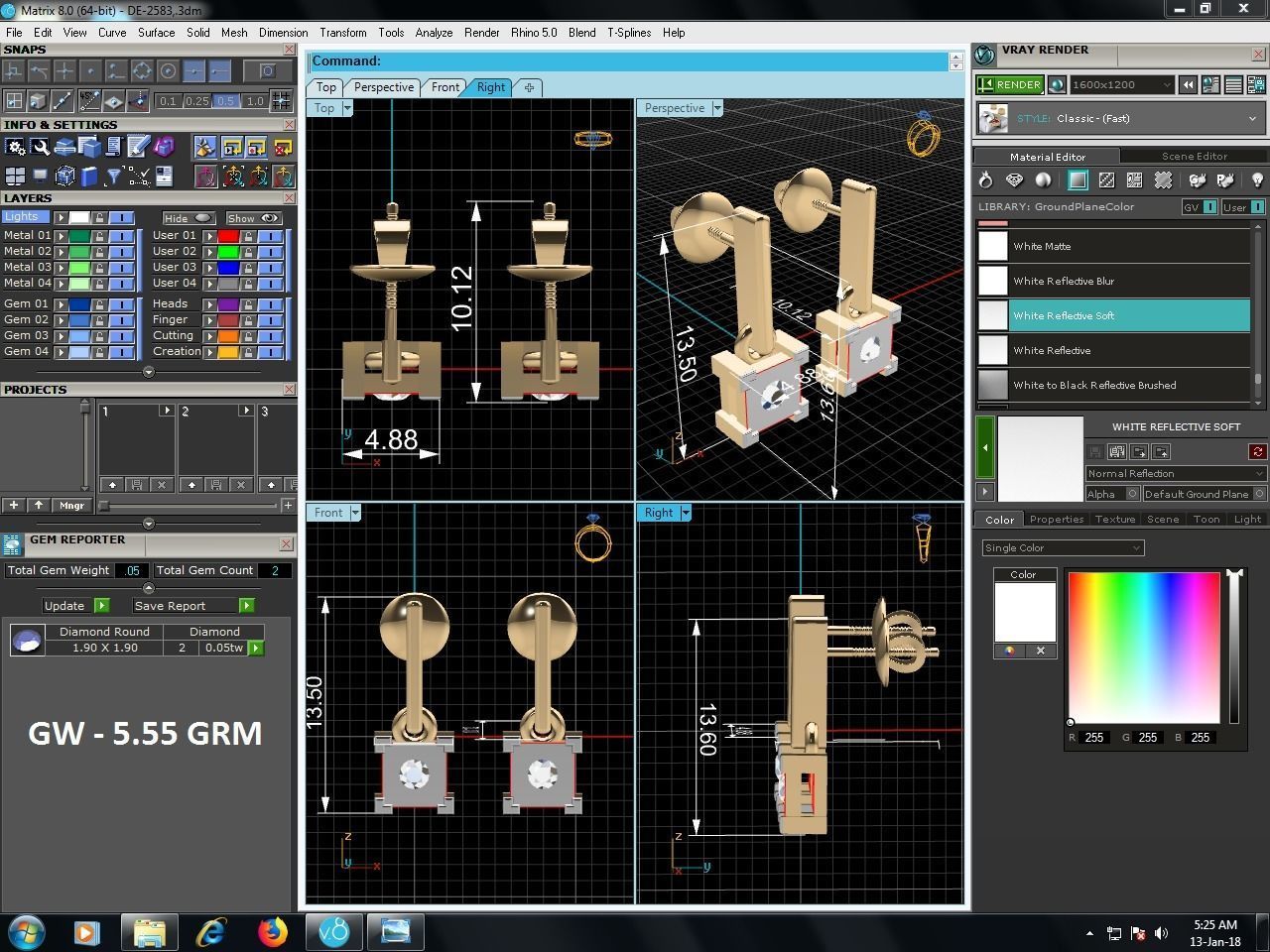
Task: Click the notepad with pencil notes icon
Action: coord(139,148)
